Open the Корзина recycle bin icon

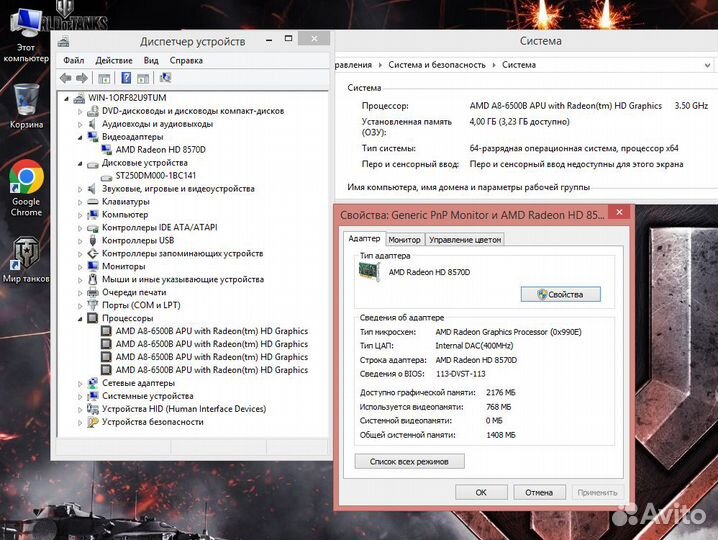26,106
